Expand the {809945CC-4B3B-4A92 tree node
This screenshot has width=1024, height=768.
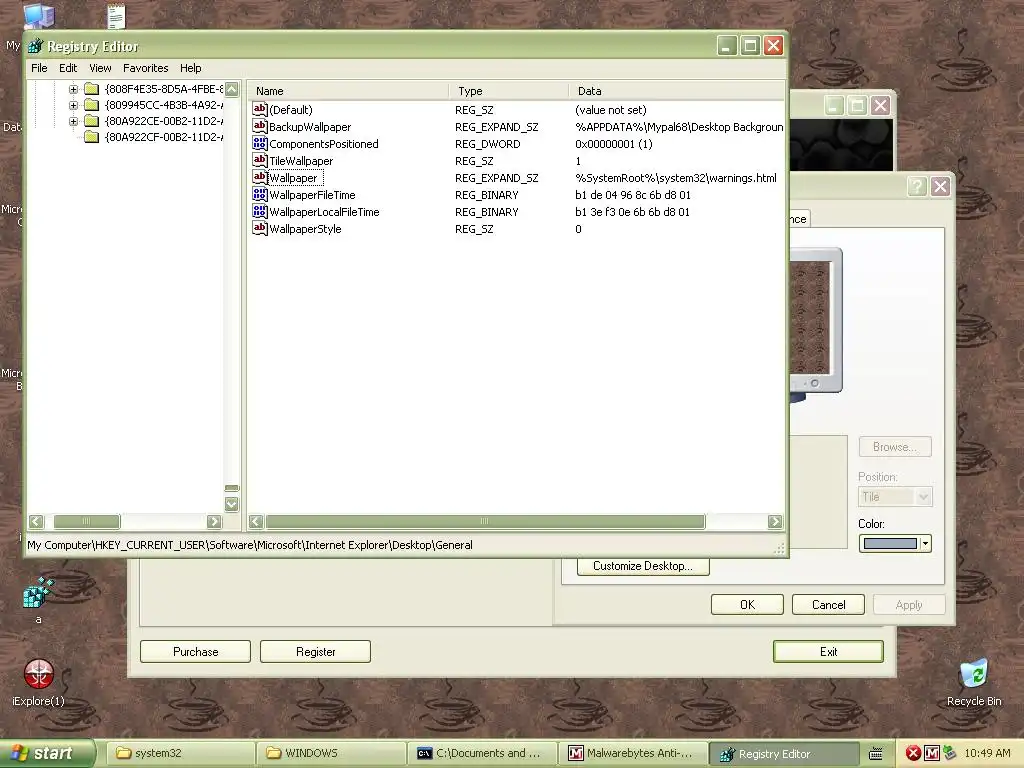click(73, 105)
